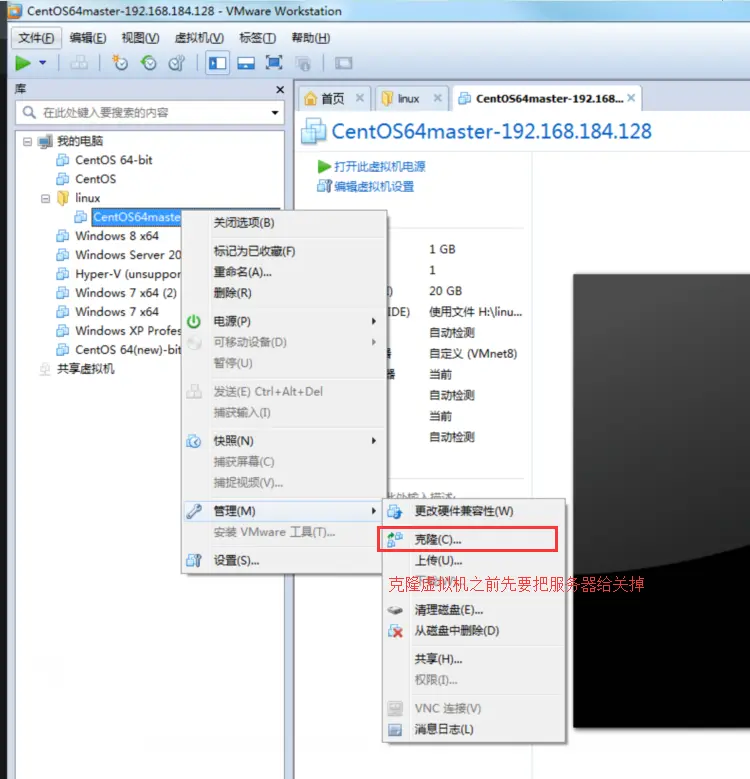Screen dimensions: 750x779
Task: Open the Snapshot Manager toolbar icon
Action: coord(176,63)
